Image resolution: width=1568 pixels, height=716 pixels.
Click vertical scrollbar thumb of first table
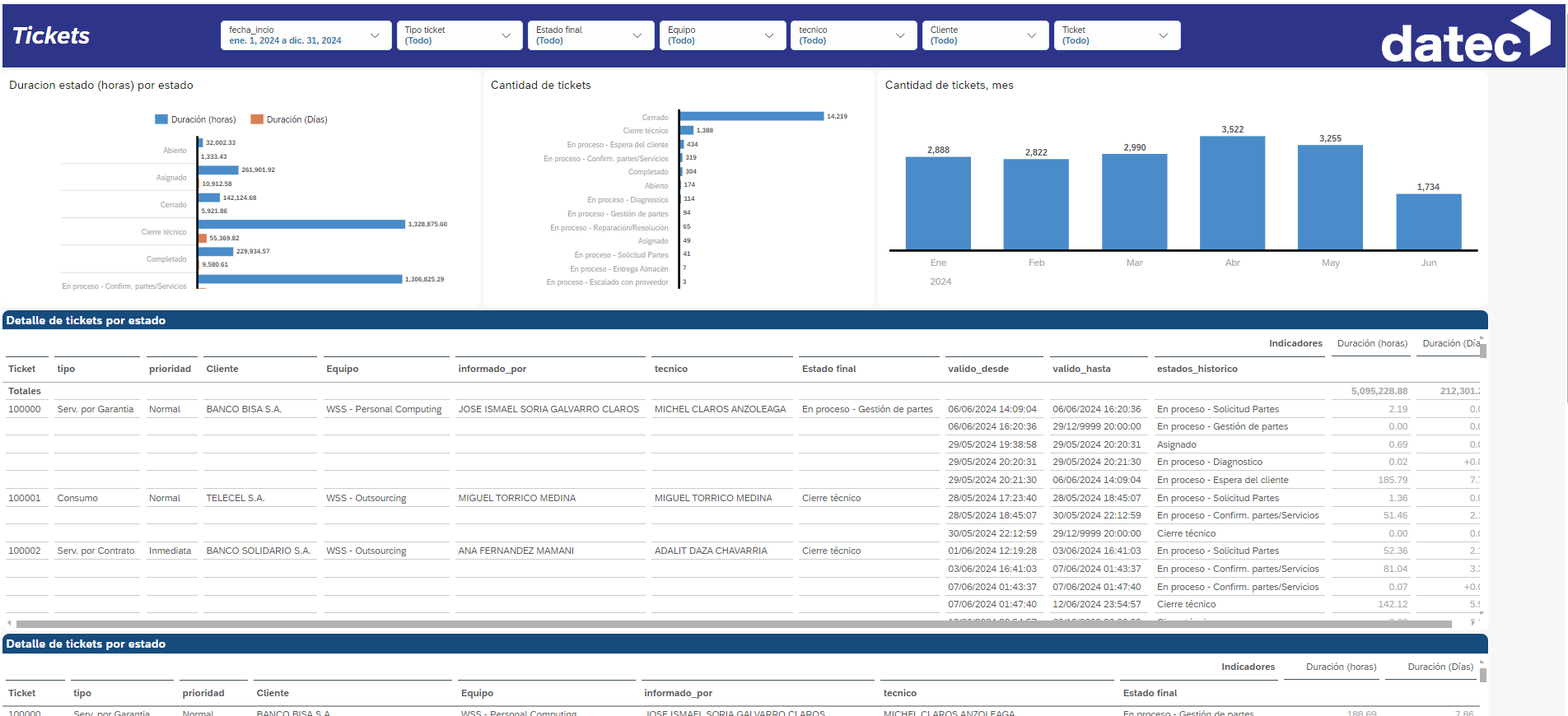tap(1482, 351)
